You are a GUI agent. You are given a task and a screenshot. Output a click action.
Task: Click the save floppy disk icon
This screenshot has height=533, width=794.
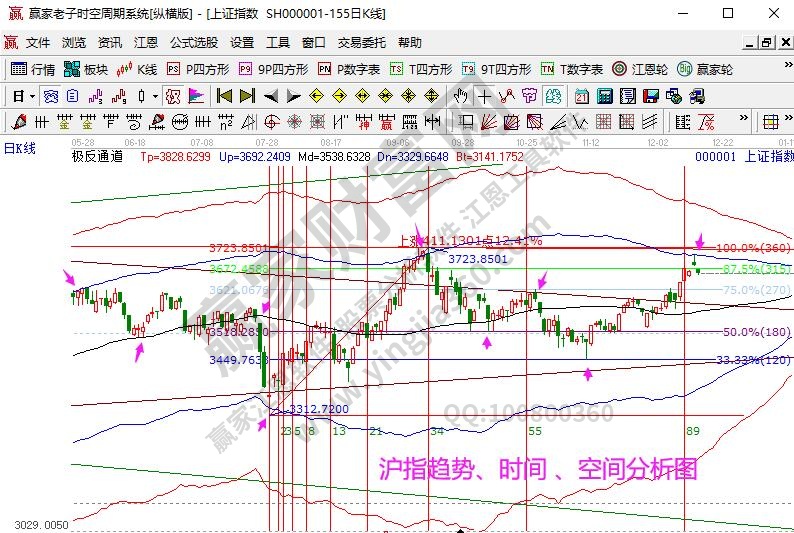(x=651, y=96)
